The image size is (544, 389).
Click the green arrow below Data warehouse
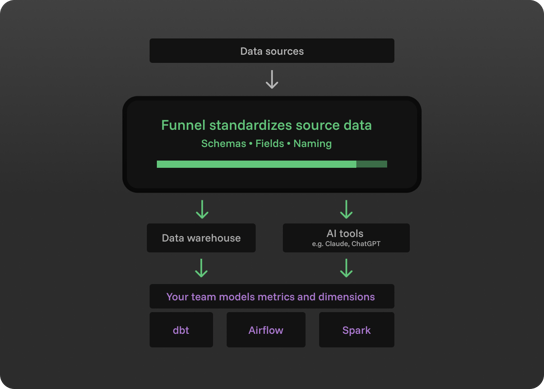pos(201,268)
